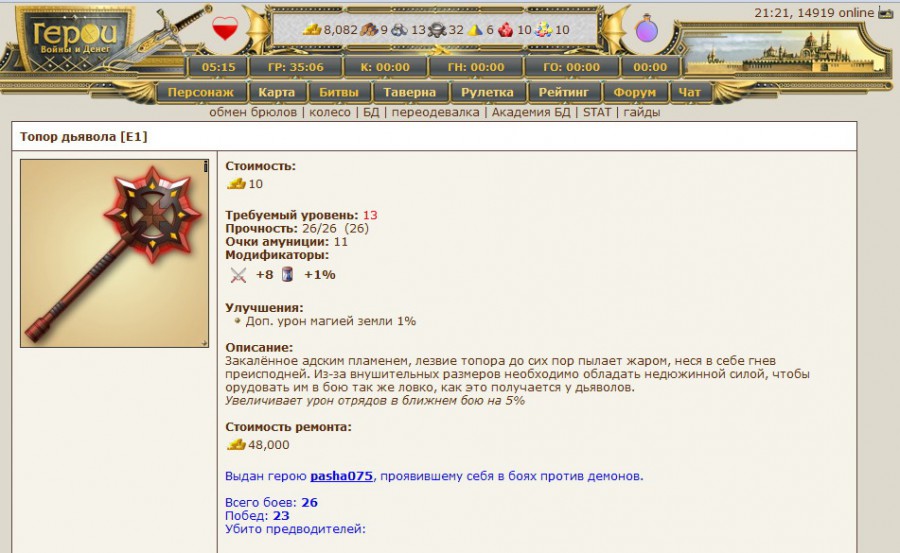Open the Академия БД link
This screenshot has height=553, width=900.
[x=534, y=112]
